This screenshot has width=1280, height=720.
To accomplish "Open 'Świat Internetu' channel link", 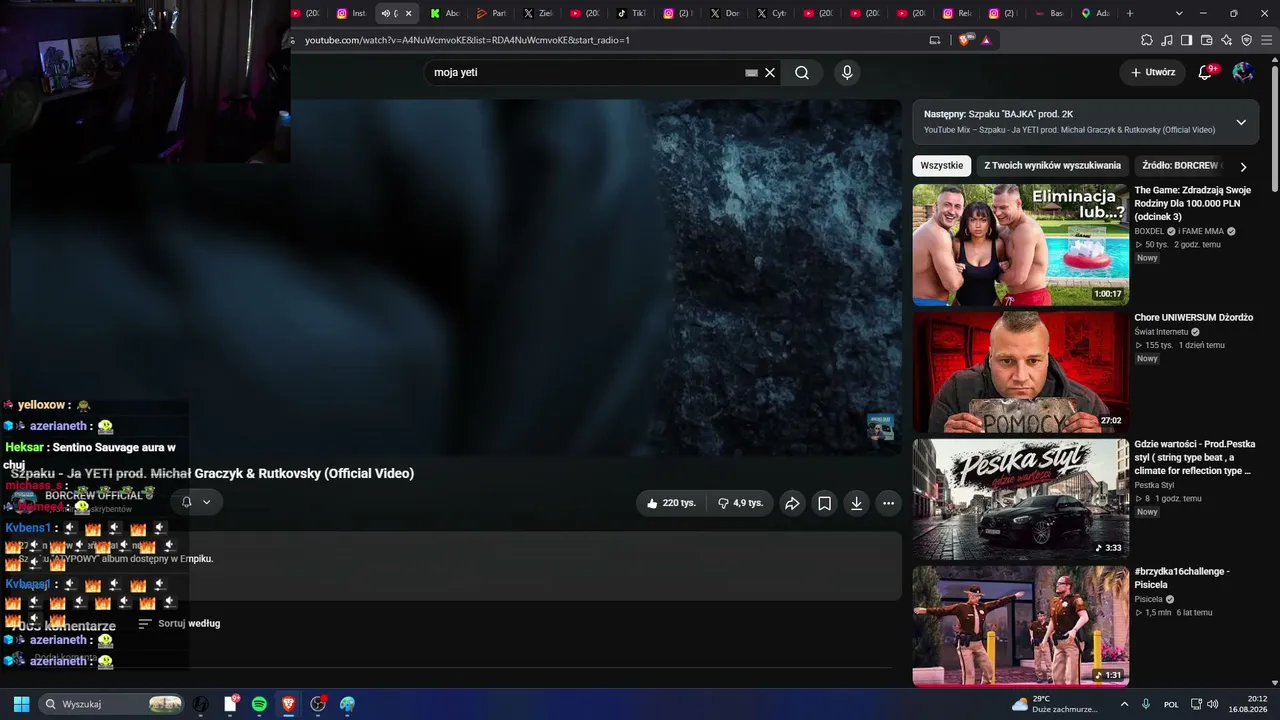I will (x=1161, y=331).
